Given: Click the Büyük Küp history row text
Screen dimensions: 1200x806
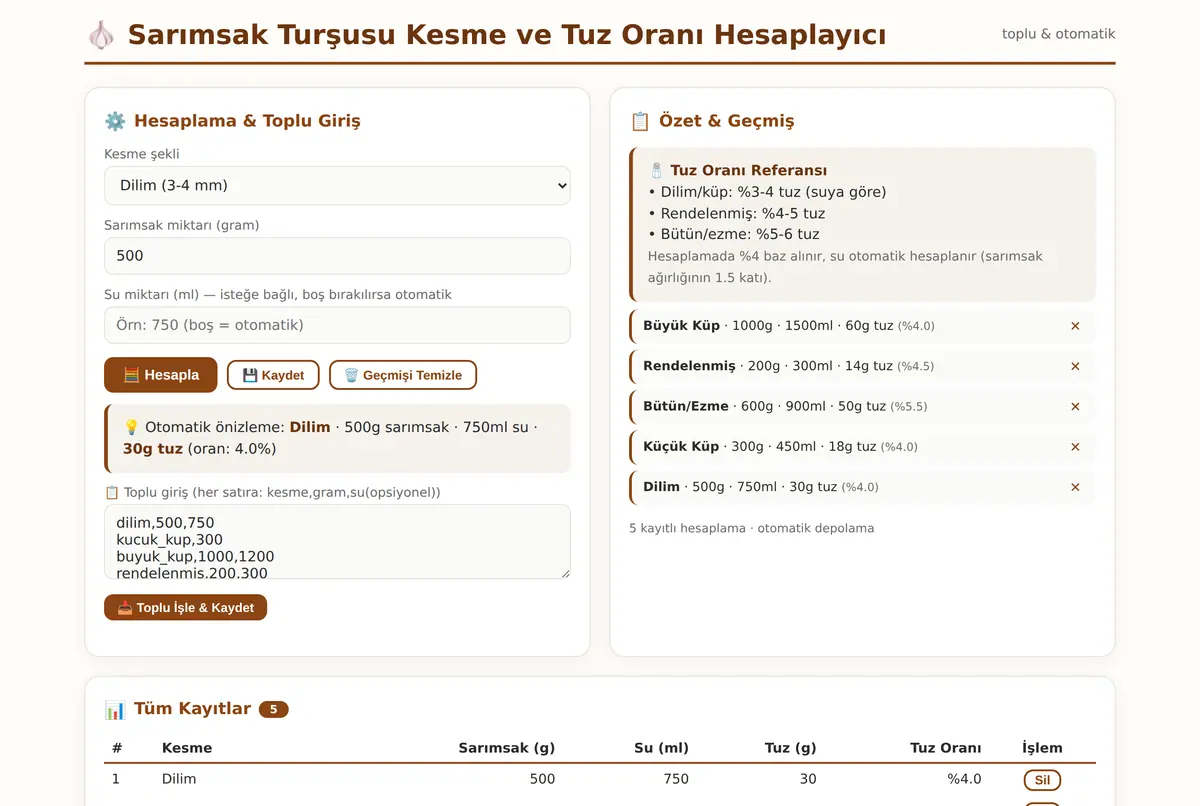Looking at the screenshot, I should (x=789, y=326).
